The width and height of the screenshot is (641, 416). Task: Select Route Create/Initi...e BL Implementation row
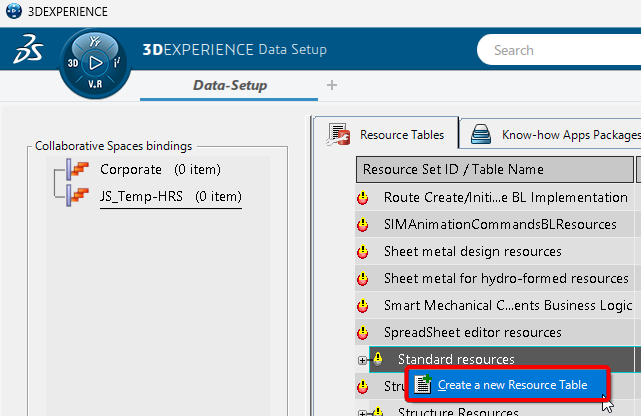tap(495, 197)
